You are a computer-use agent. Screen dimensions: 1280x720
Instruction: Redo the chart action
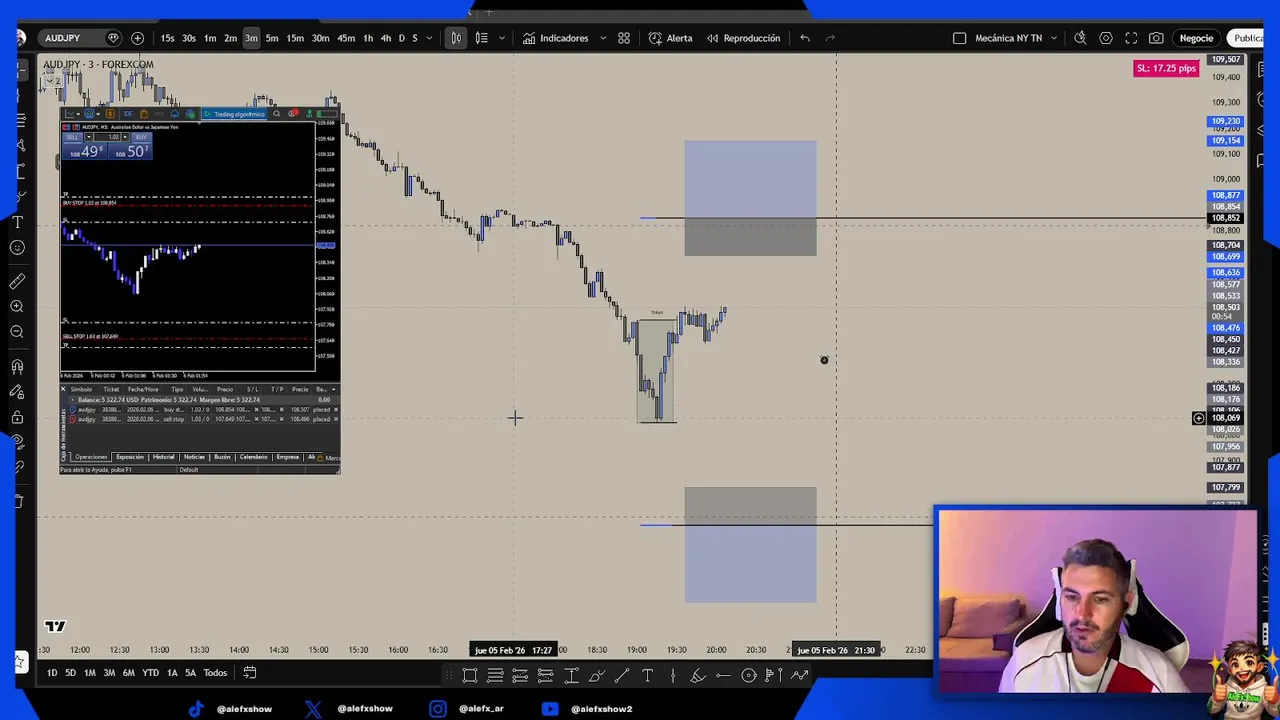(x=830, y=38)
